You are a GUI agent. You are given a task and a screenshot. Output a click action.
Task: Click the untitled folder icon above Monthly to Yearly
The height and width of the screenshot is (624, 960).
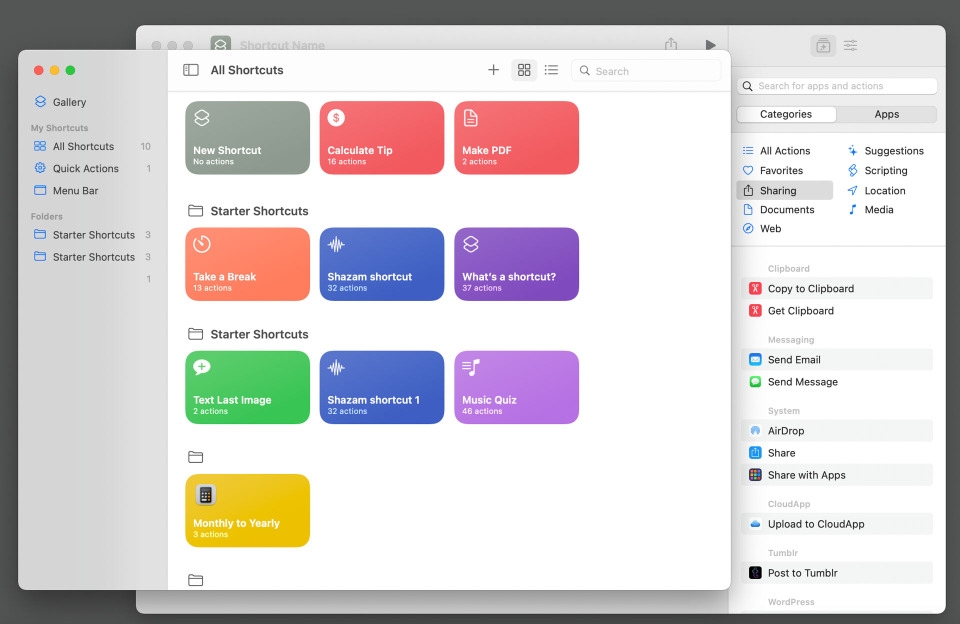coord(195,457)
